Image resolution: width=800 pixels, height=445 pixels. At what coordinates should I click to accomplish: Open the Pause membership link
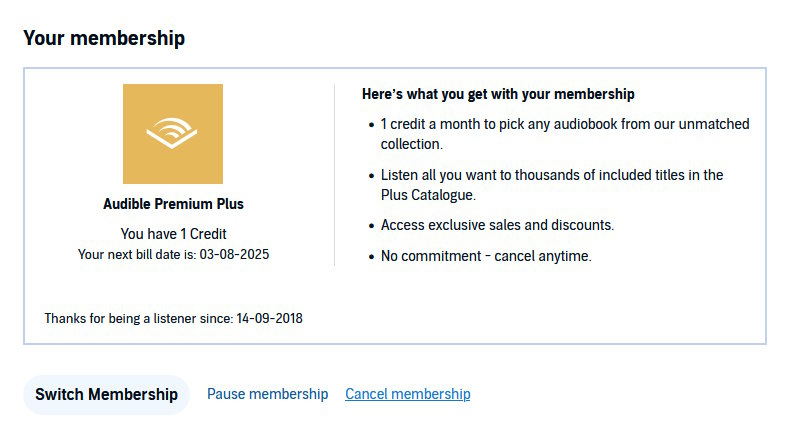pos(267,394)
